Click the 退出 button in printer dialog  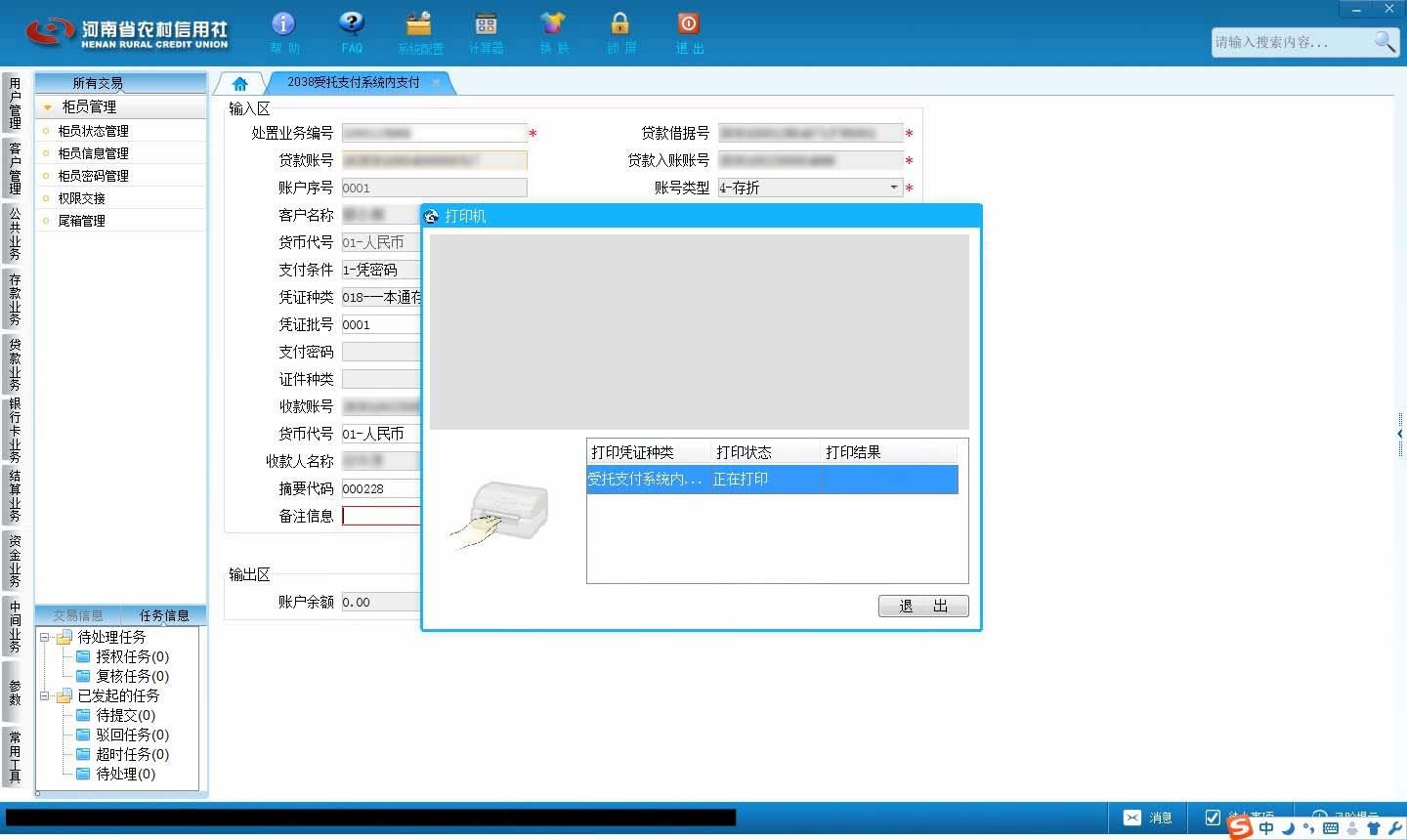click(x=923, y=607)
